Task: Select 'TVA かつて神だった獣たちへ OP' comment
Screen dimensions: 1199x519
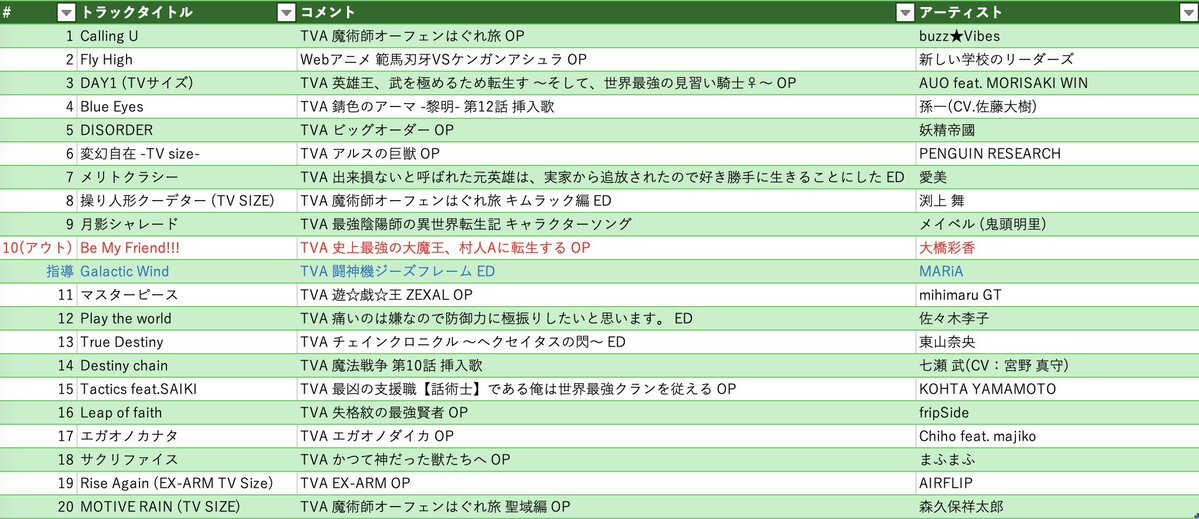Action: (606, 459)
